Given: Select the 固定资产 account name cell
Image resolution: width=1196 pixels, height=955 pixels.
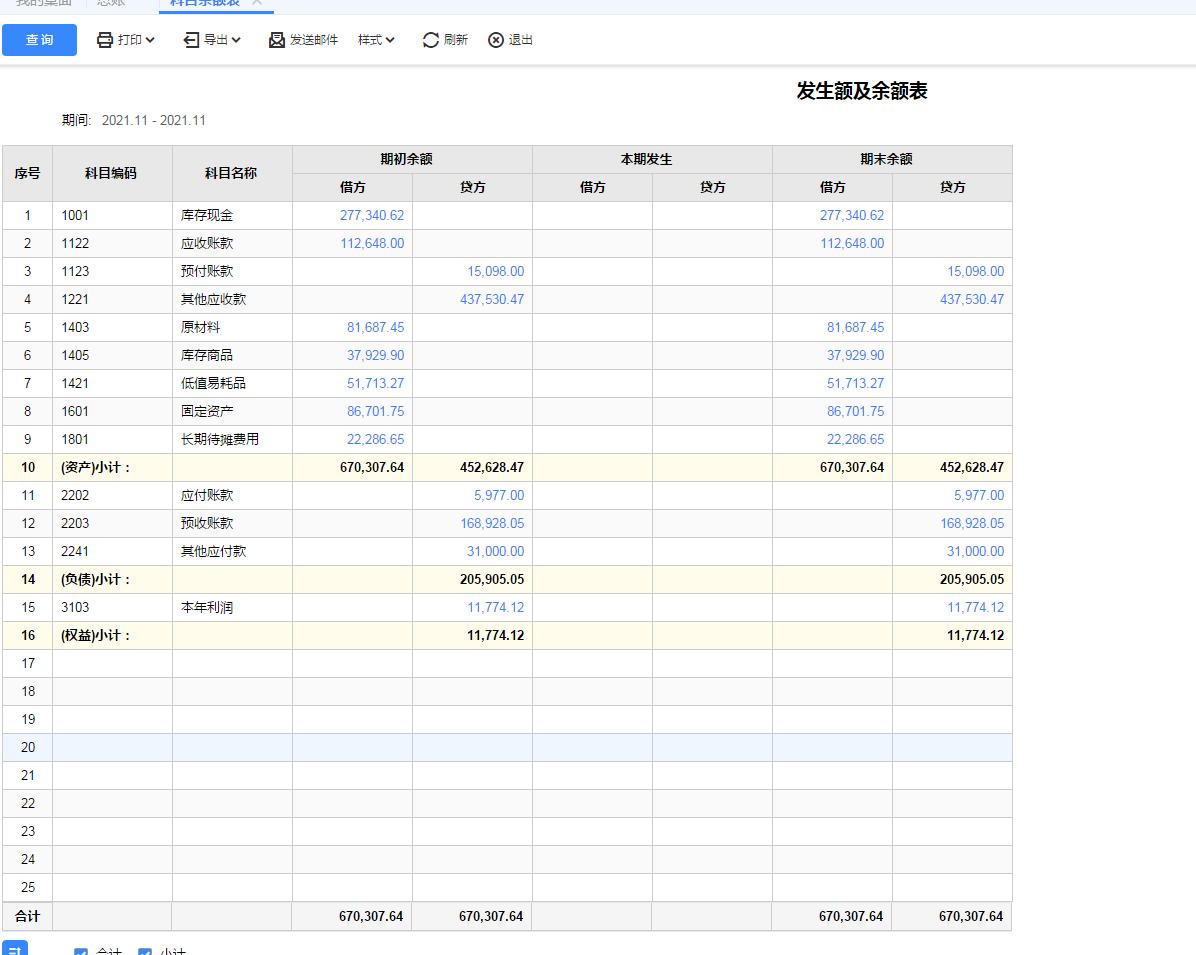Looking at the screenshot, I should (232, 412).
